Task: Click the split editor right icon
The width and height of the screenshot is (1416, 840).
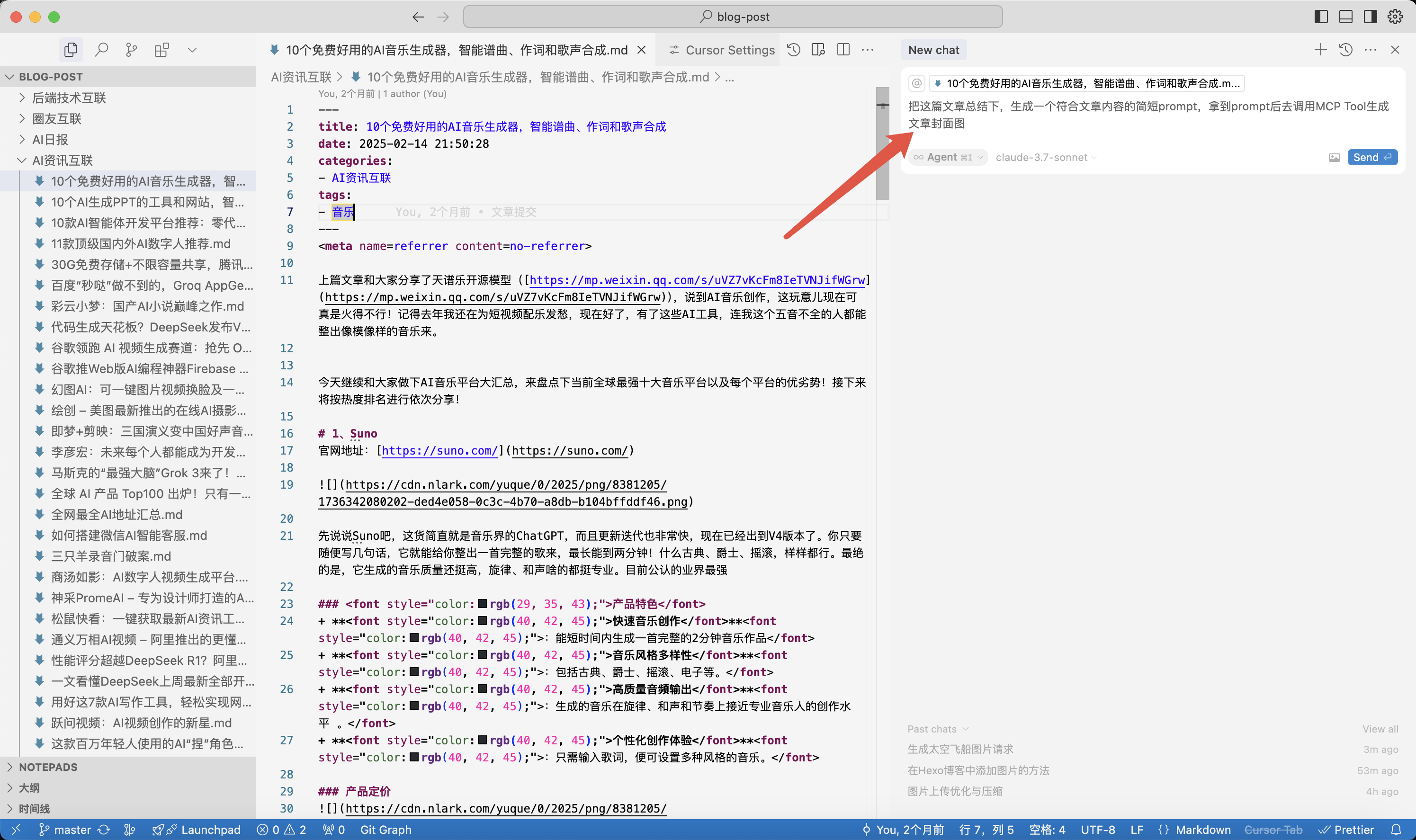Action: pyautogui.click(x=843, y=50)
